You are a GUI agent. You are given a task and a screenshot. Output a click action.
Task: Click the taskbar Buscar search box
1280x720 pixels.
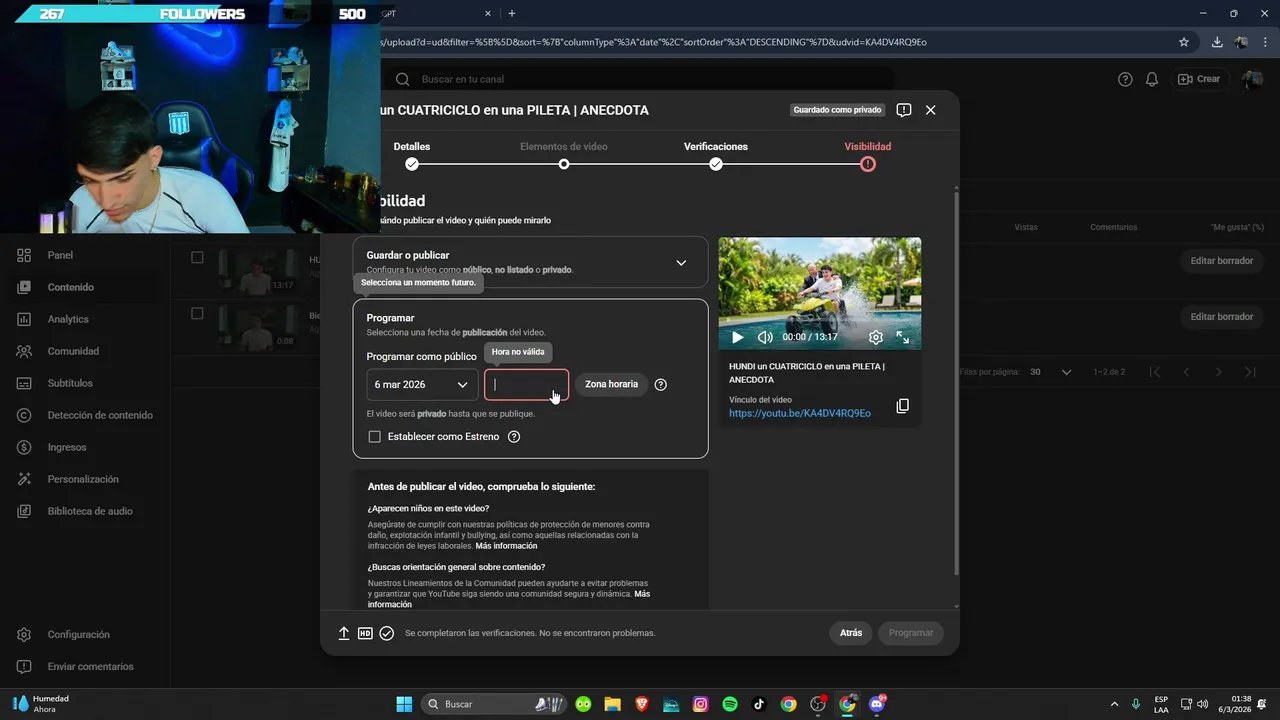[x=495, y=704]
